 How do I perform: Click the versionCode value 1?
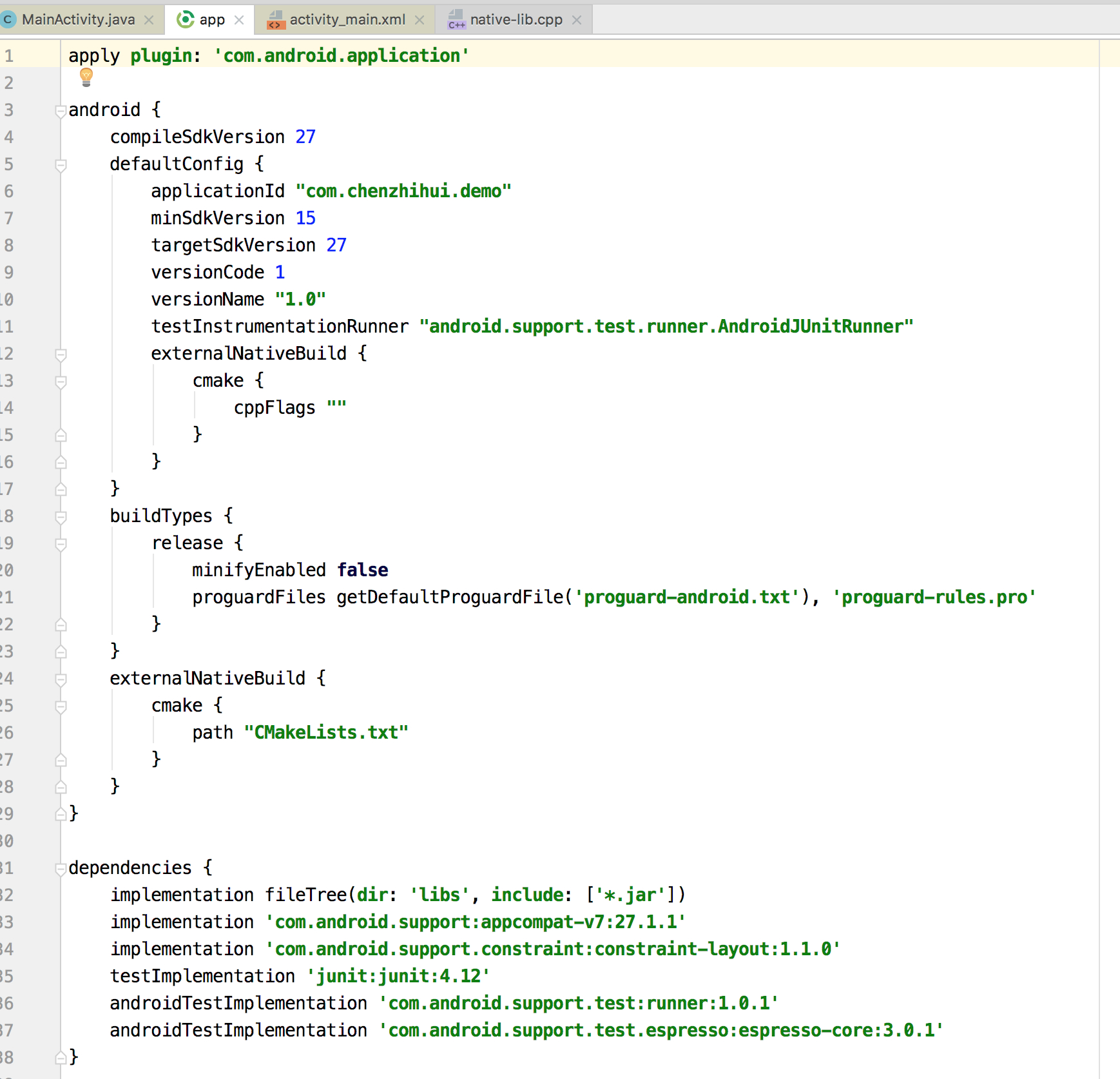[280, 272]
